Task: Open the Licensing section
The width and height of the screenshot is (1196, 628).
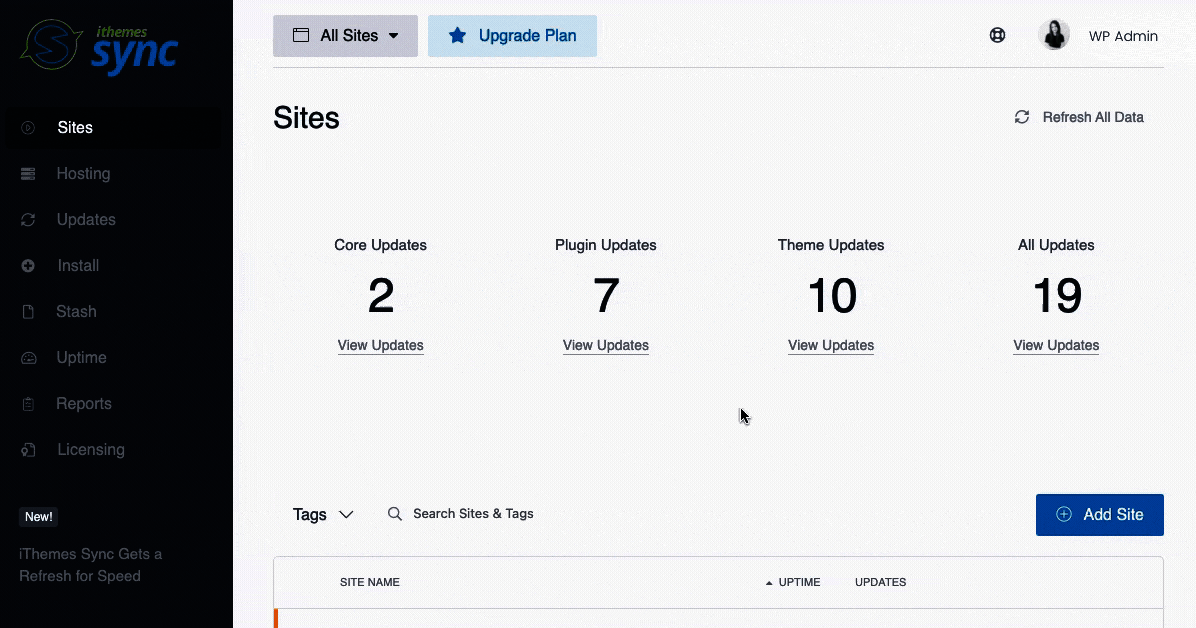Action: [x=91, y=449]
